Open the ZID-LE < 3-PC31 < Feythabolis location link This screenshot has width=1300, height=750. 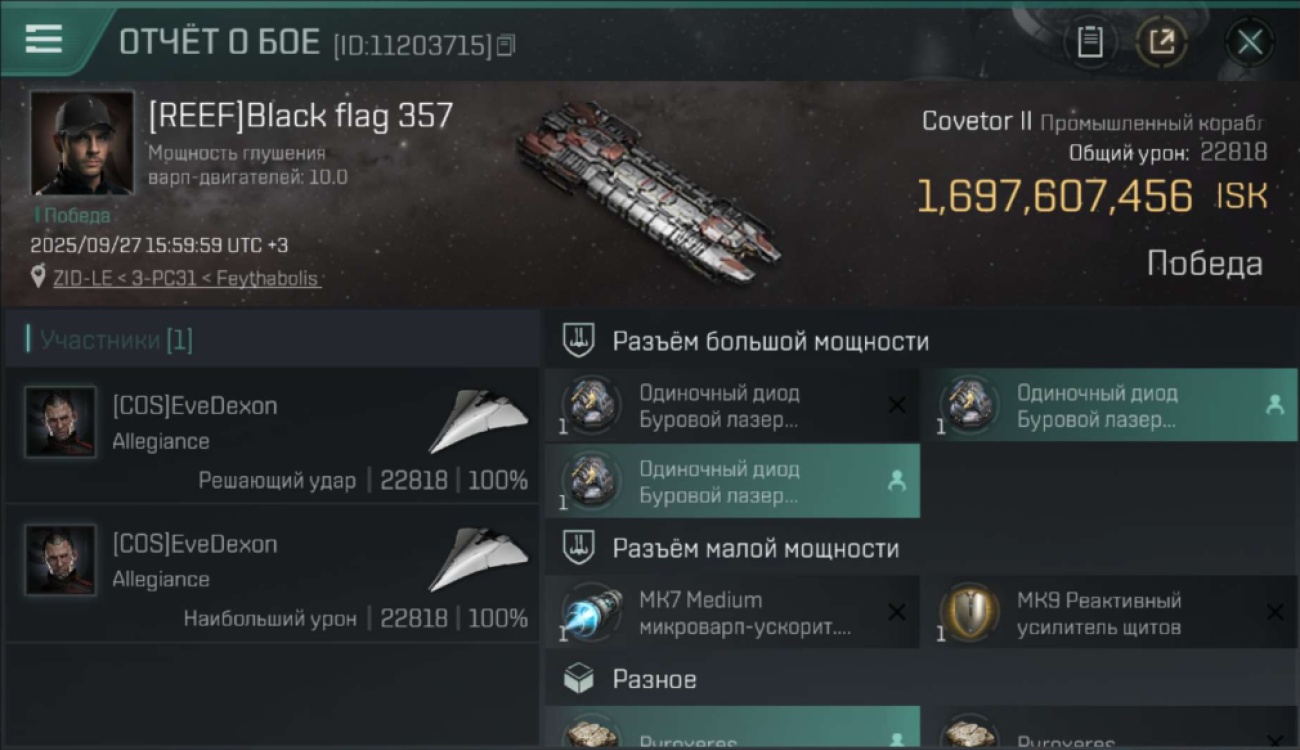tap(187, 278)
